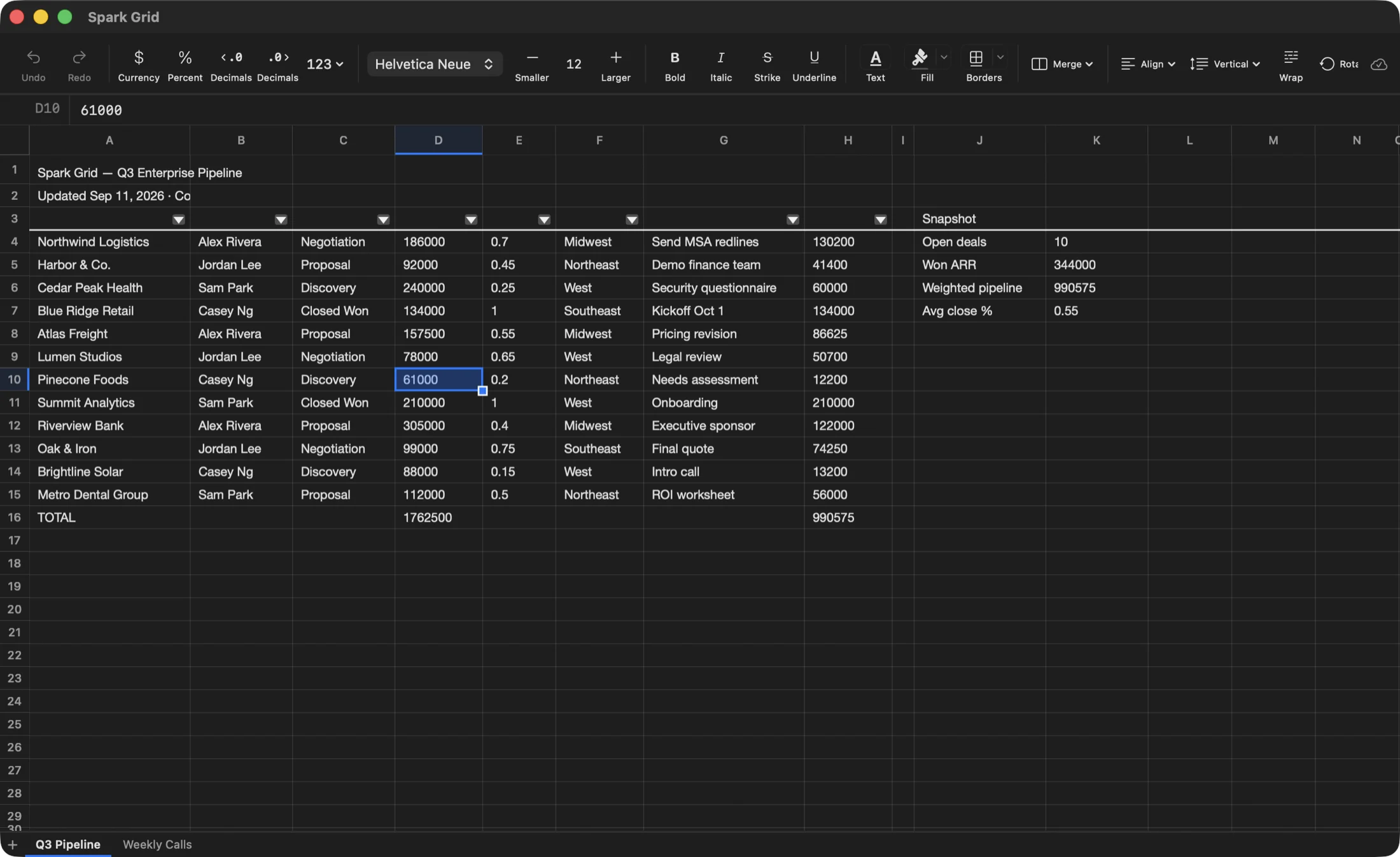Click the cloud sync icon
Viewport: 1400px width, 857px height.
click(x=1379, y=64)
